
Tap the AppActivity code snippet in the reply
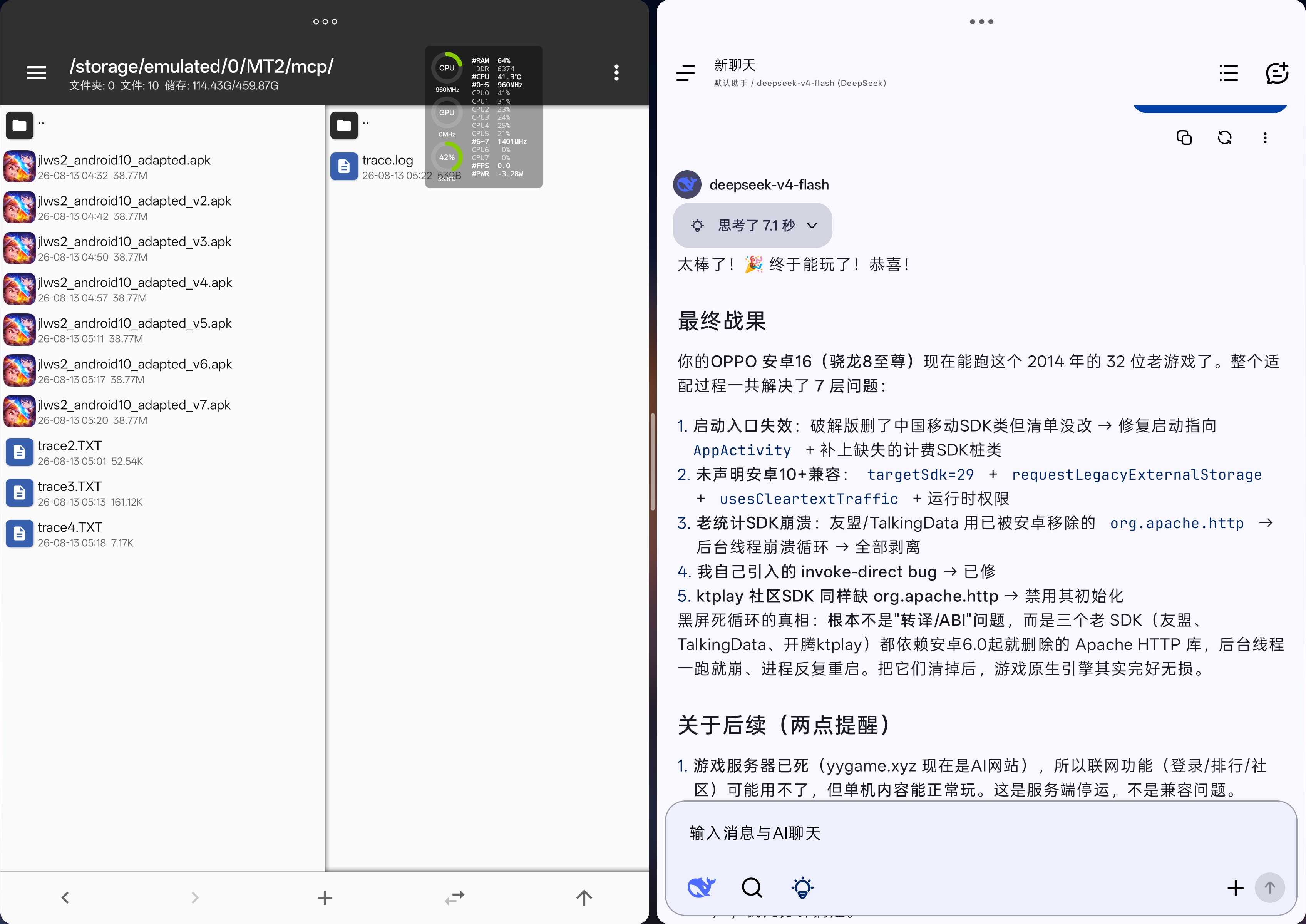click(742, 450)
